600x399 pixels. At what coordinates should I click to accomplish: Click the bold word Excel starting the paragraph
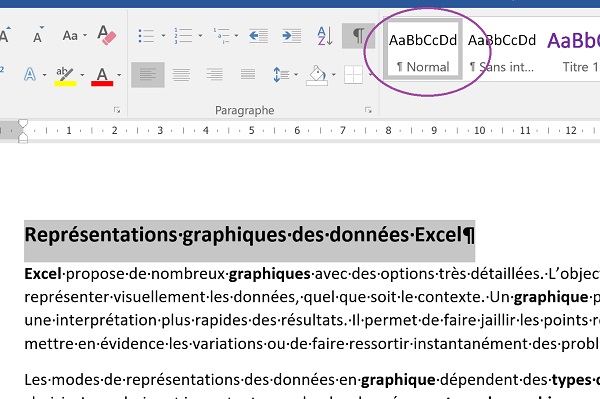point(43,274)
